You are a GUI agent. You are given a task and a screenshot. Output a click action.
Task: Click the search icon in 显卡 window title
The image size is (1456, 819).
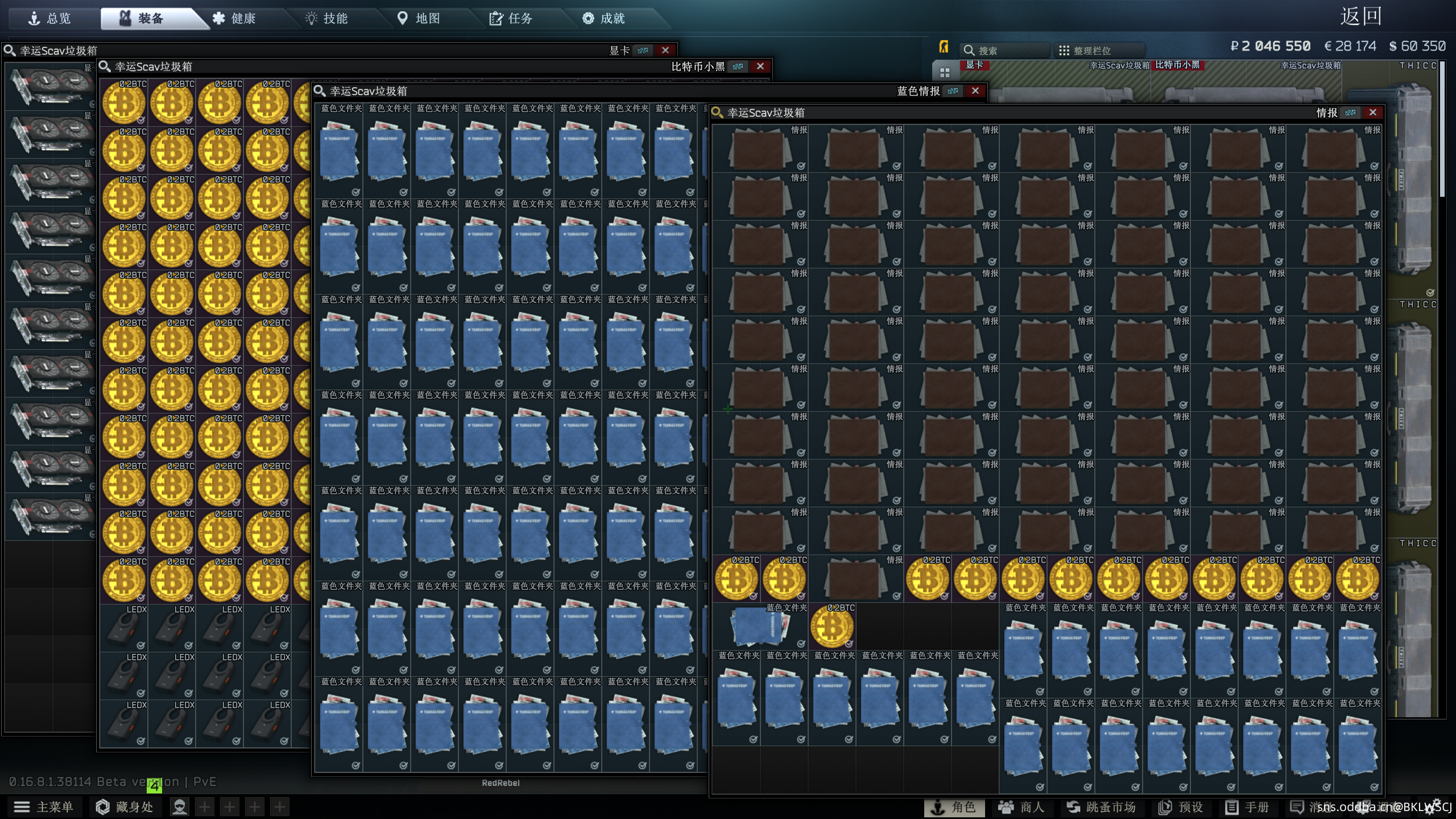[x=9, y=51]
